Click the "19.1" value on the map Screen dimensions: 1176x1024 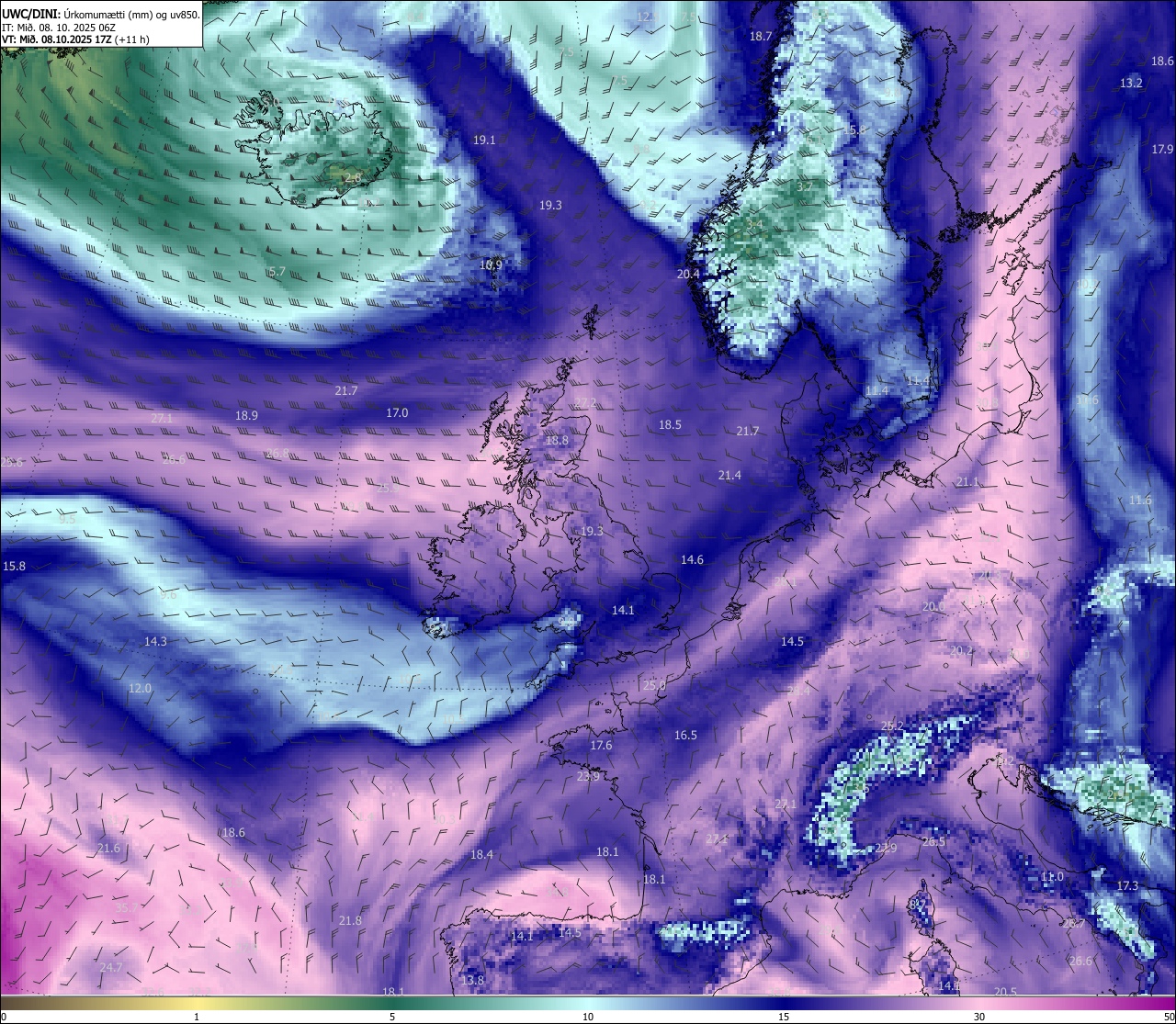tap(484, 141)
